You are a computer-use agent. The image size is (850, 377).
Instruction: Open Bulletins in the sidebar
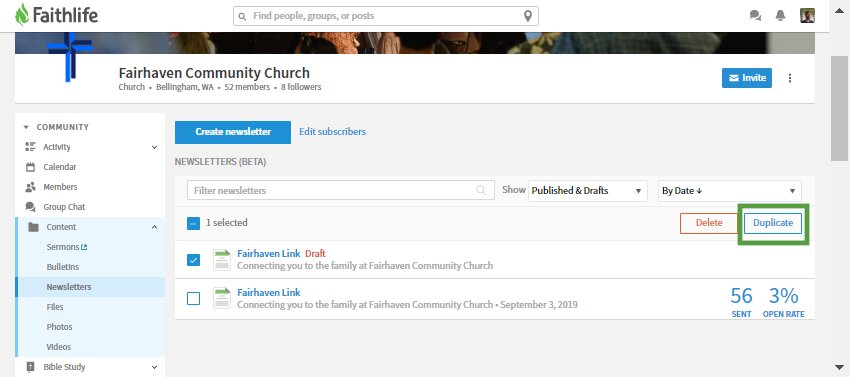(63, 267)
